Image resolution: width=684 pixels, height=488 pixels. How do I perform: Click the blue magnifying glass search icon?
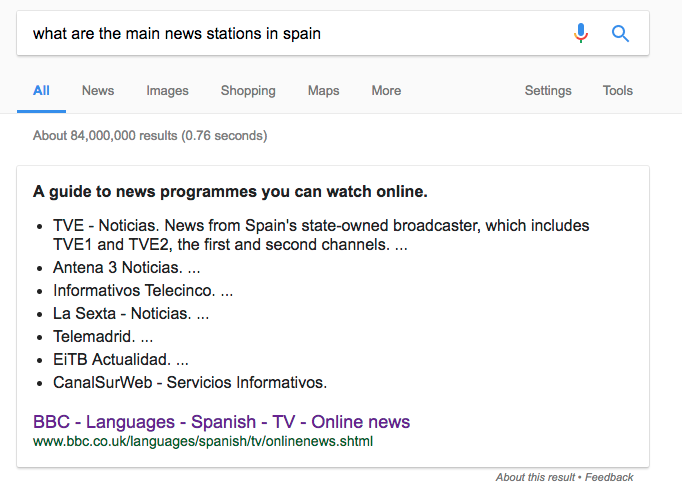coord(620,34)
